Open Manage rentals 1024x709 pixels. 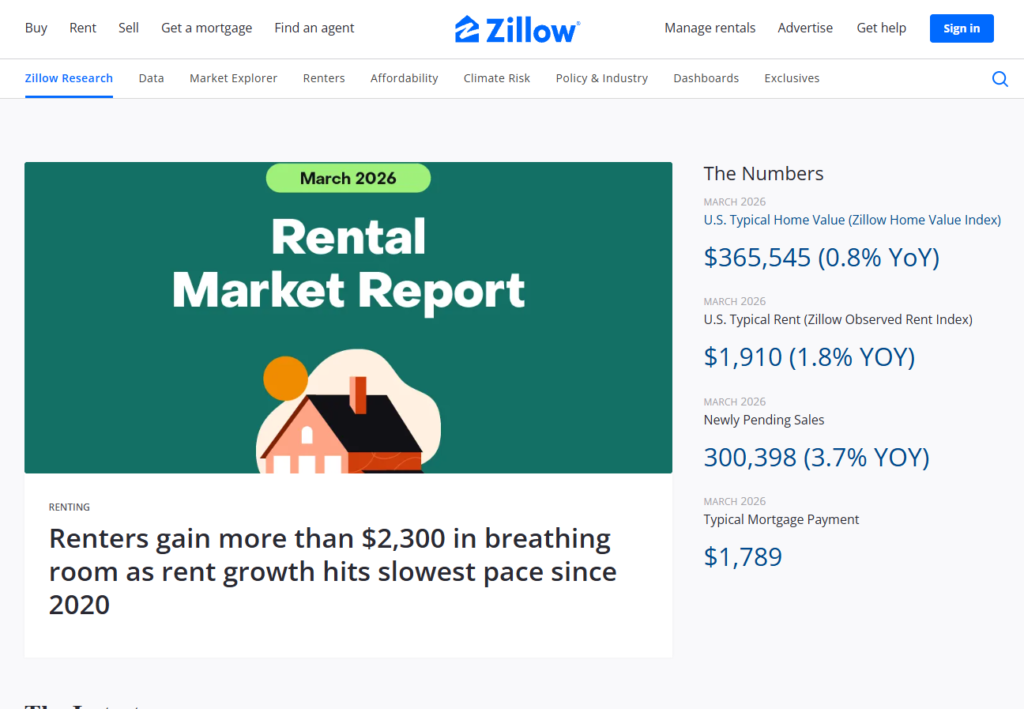click(710, 28)
